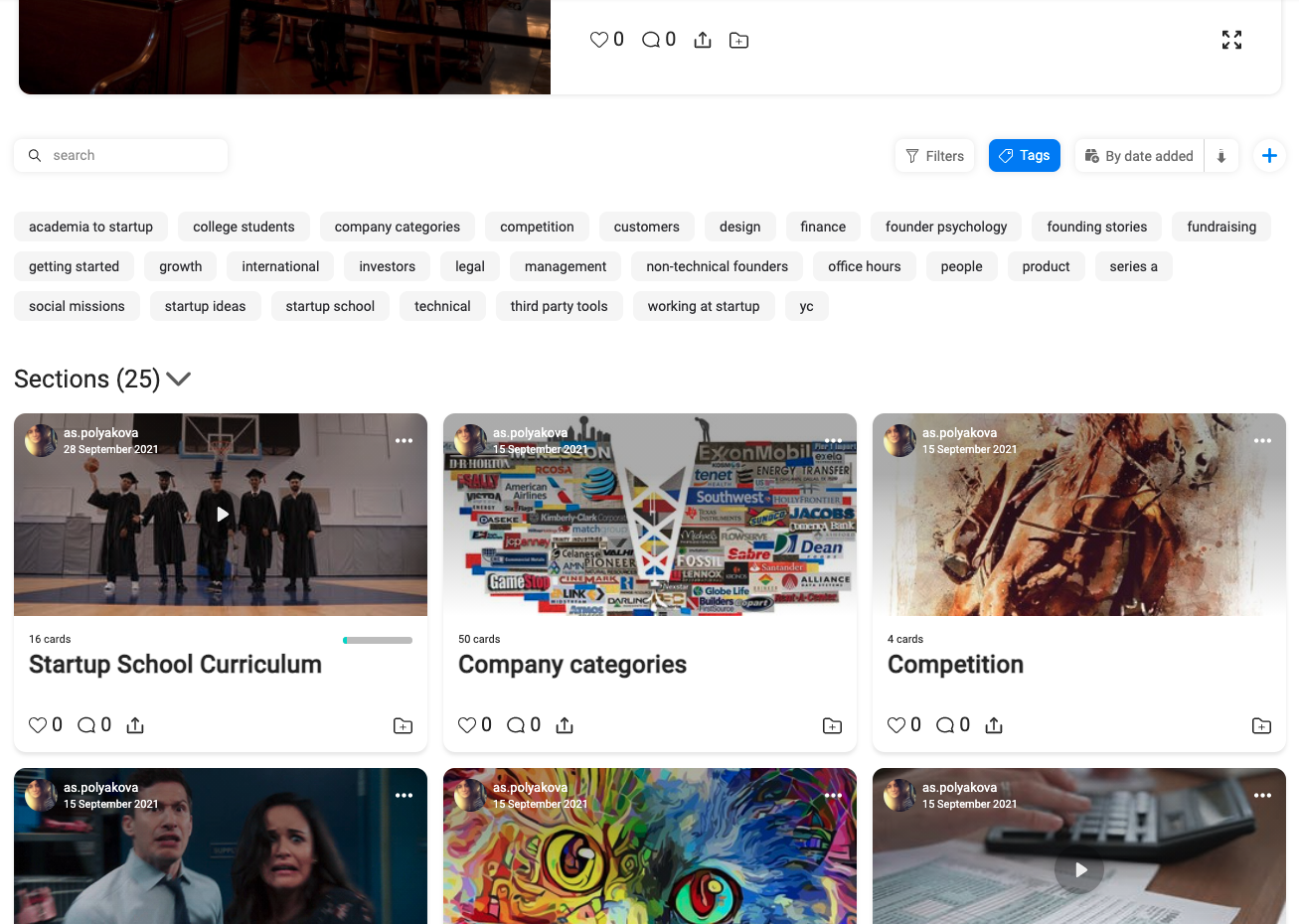Open the options menu on the Competition card
This screenshot has width=1299, height=924.
[x=1262, y=440]
